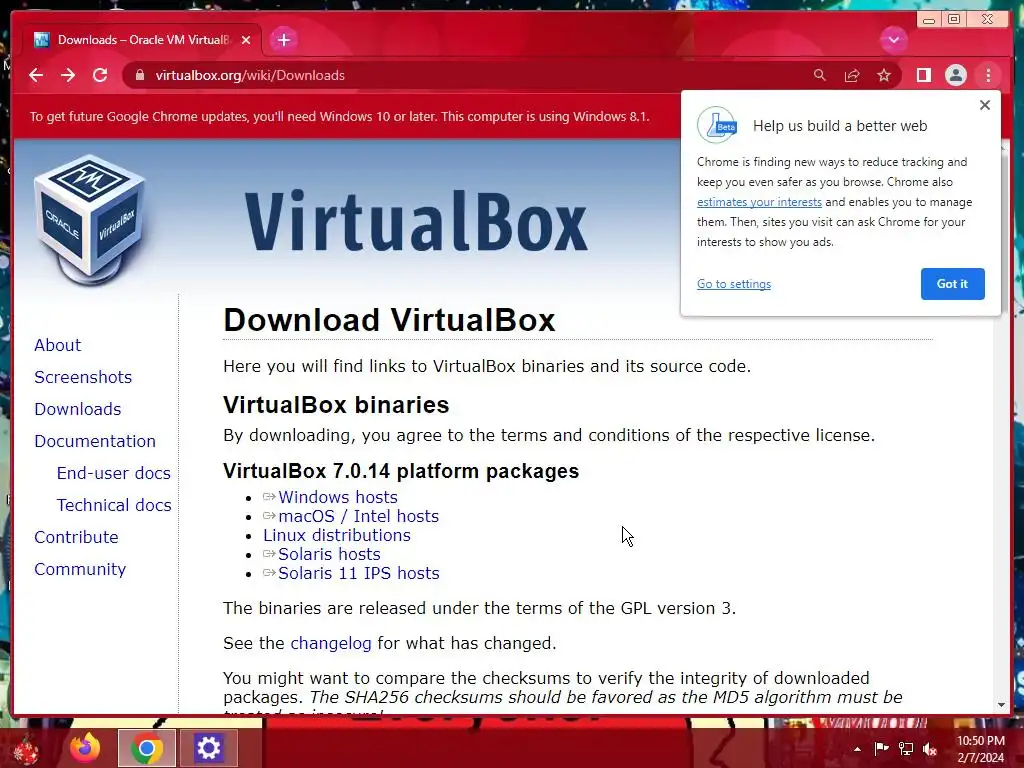Screen dimensions: 1024x768
Task: Share this page icon
Action: pyautogui.click(x=852, y=75)
